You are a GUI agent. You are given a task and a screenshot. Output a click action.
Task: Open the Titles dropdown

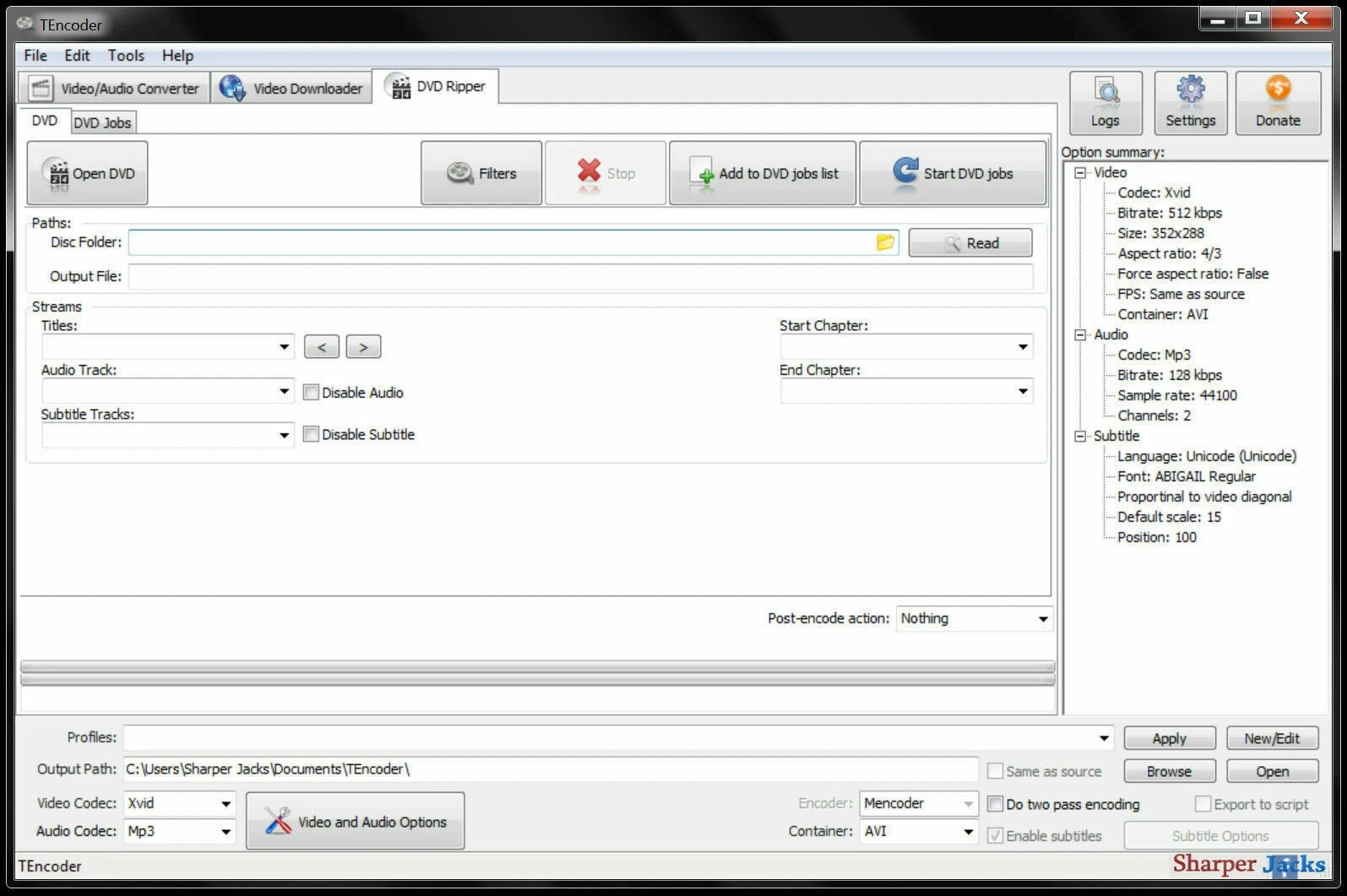[284, 347]
